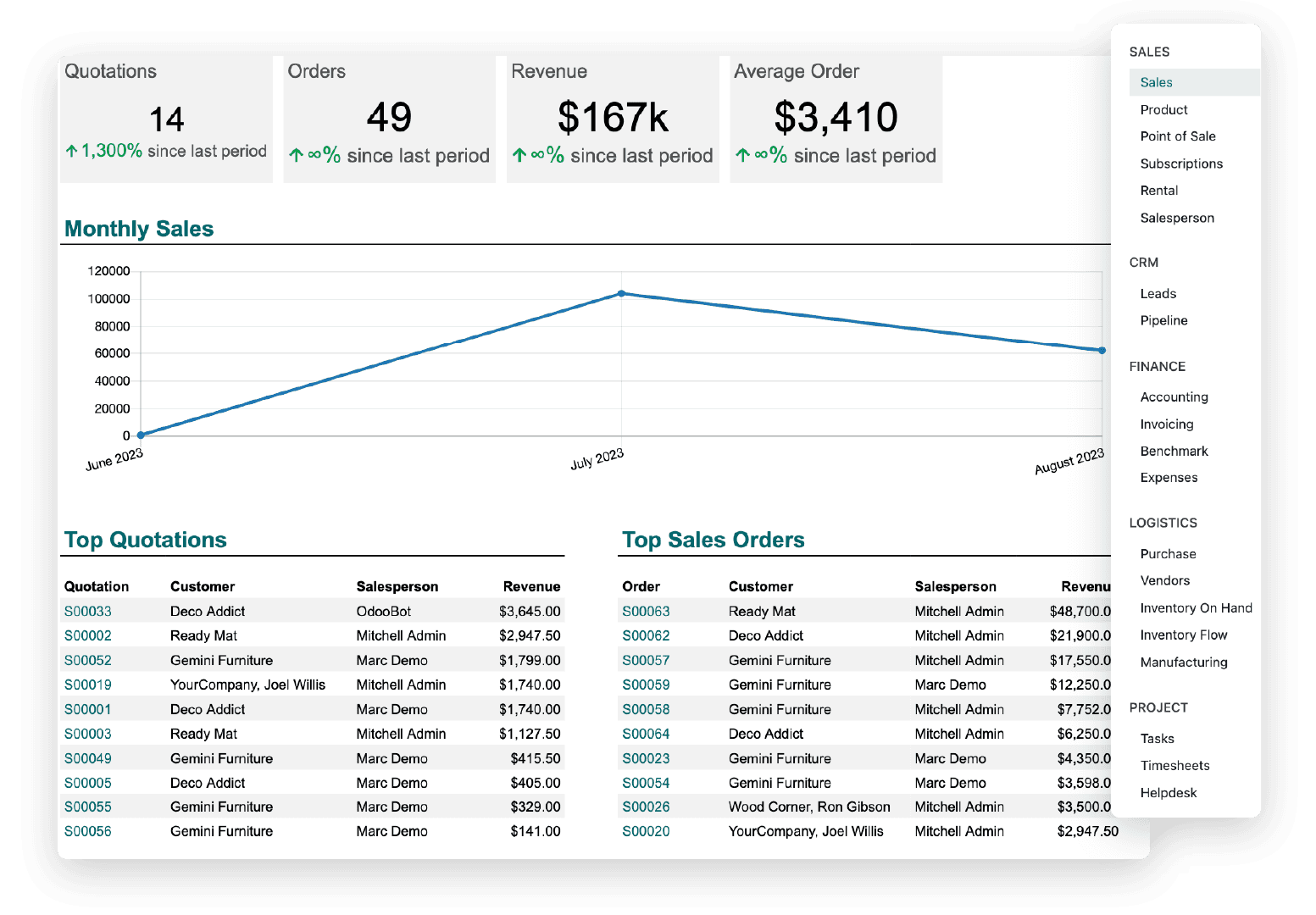Open the Rental section
Screen dimensions: 1316x915
click(1158, 190)
